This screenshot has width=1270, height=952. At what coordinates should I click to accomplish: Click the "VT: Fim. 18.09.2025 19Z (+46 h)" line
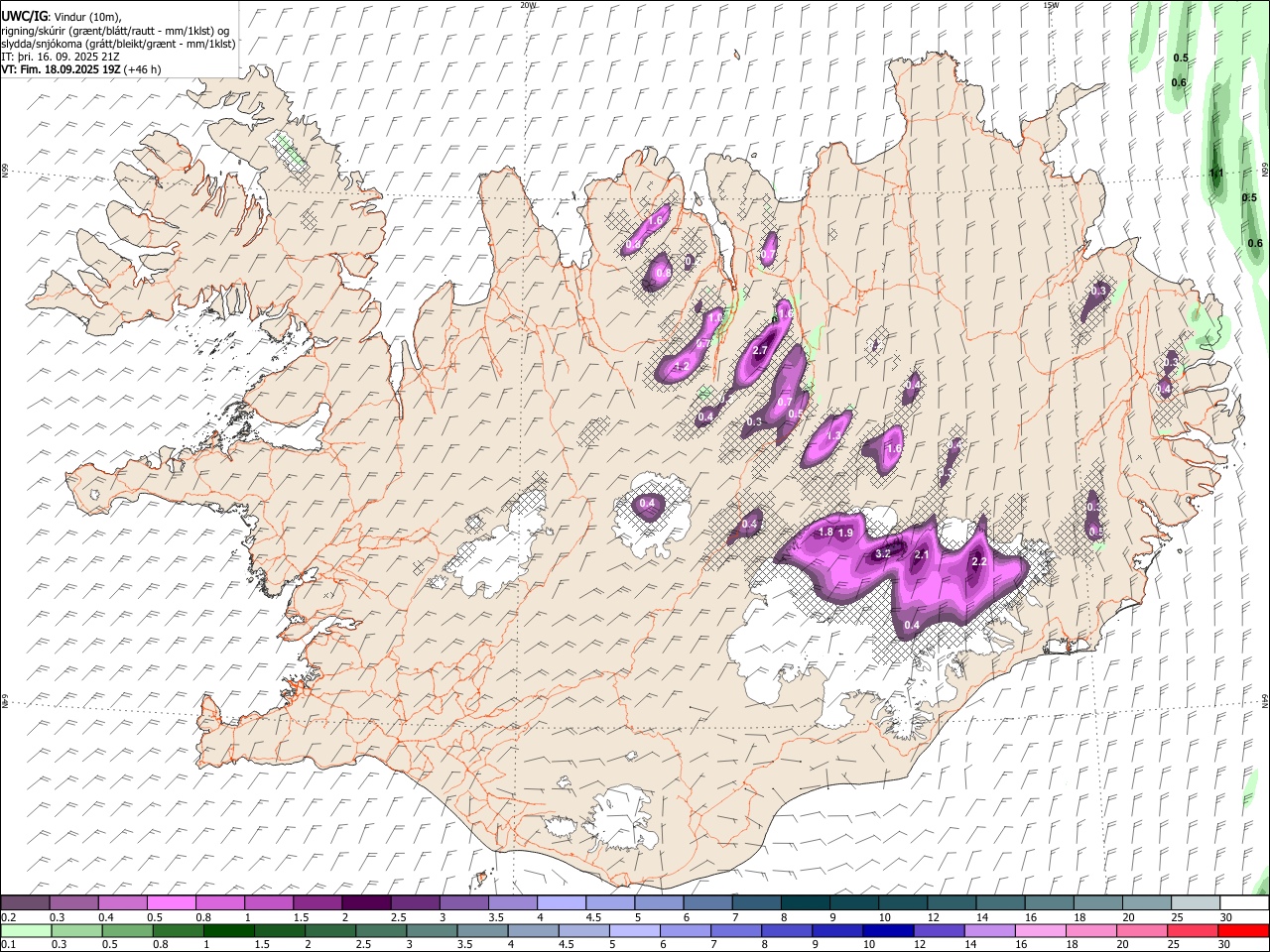click(x=81, y=69)
